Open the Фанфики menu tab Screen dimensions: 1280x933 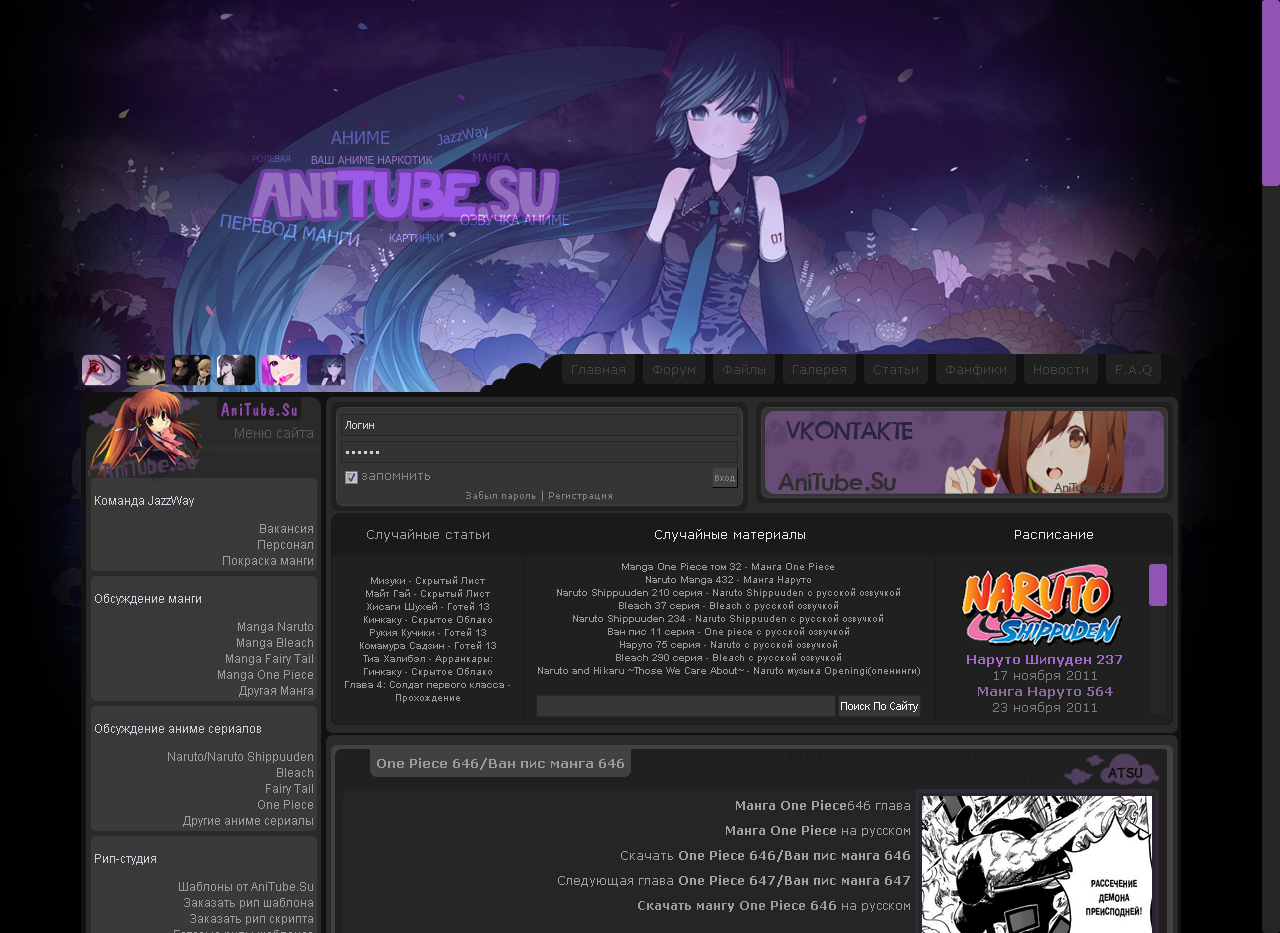[976, 370]
